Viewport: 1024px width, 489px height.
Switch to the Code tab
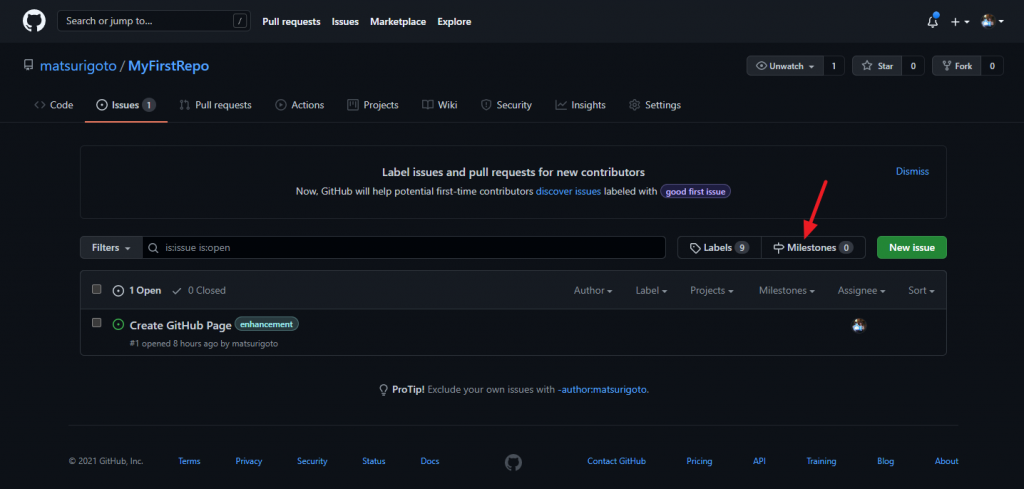(x=54, y=105)
